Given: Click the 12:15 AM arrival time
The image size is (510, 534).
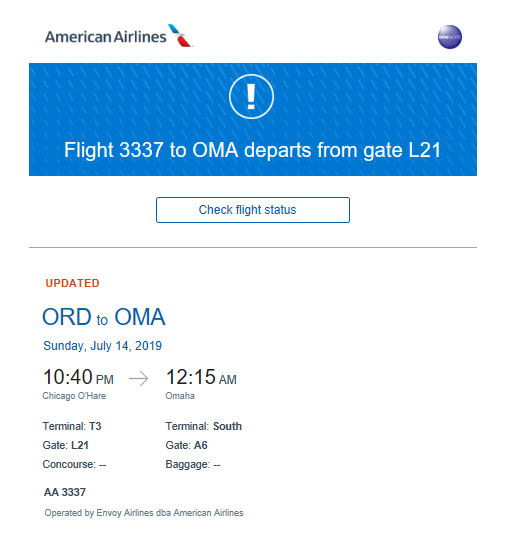Looking at the screenshot, I should 201,377.
